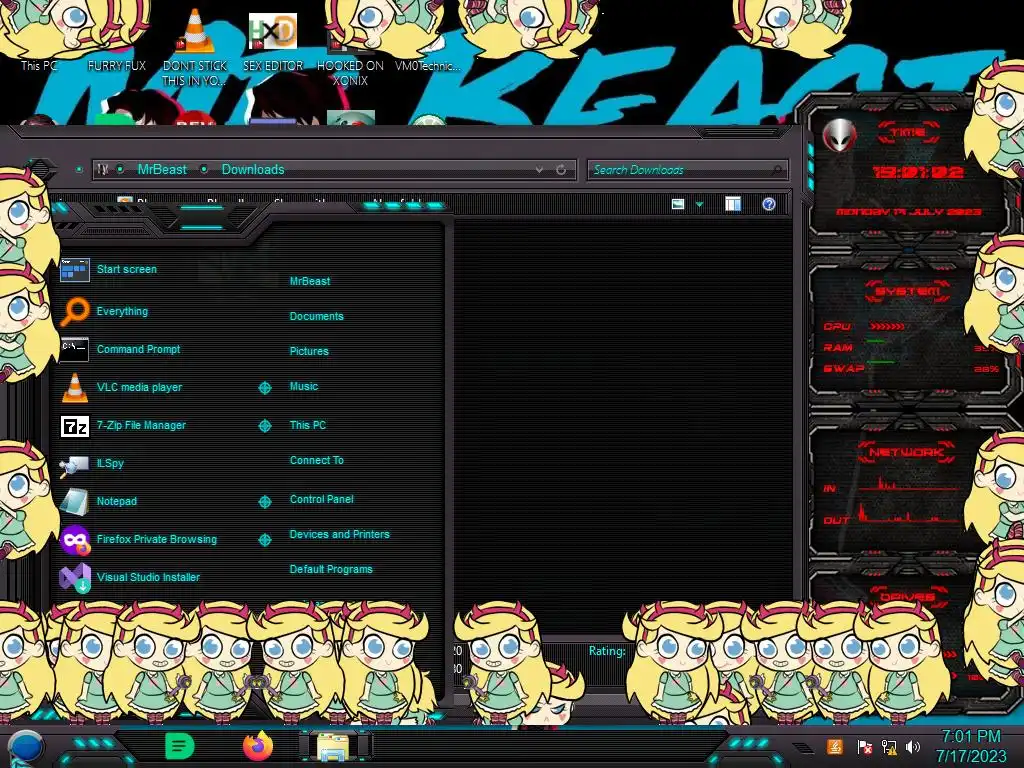Launch ILSpy from the start menu
Image resolution: width=1024 pixels, height=768 pixels.
click(110, 463)
